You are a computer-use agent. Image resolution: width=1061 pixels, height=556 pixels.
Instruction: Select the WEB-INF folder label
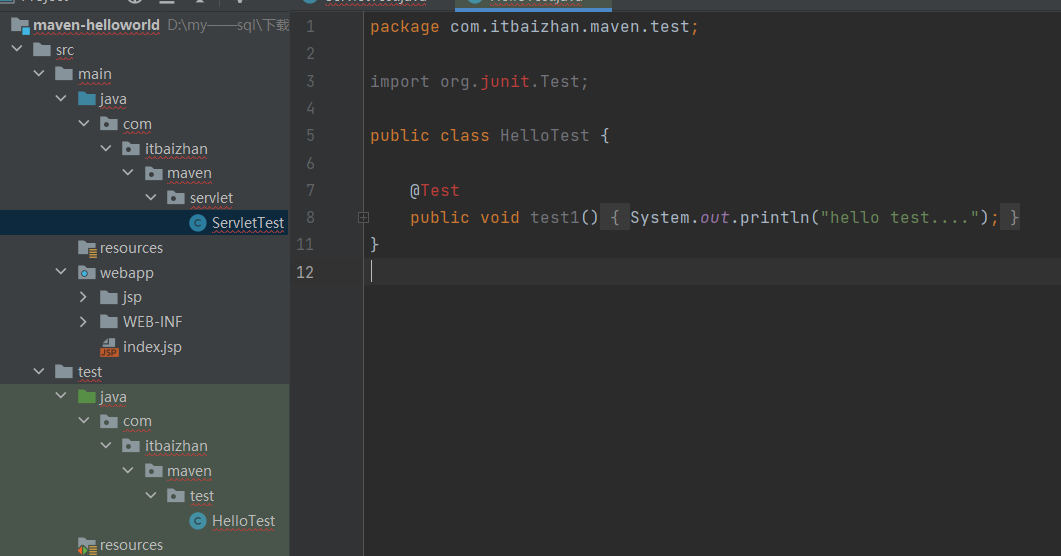pyautogui.click(x=152, y=322)
